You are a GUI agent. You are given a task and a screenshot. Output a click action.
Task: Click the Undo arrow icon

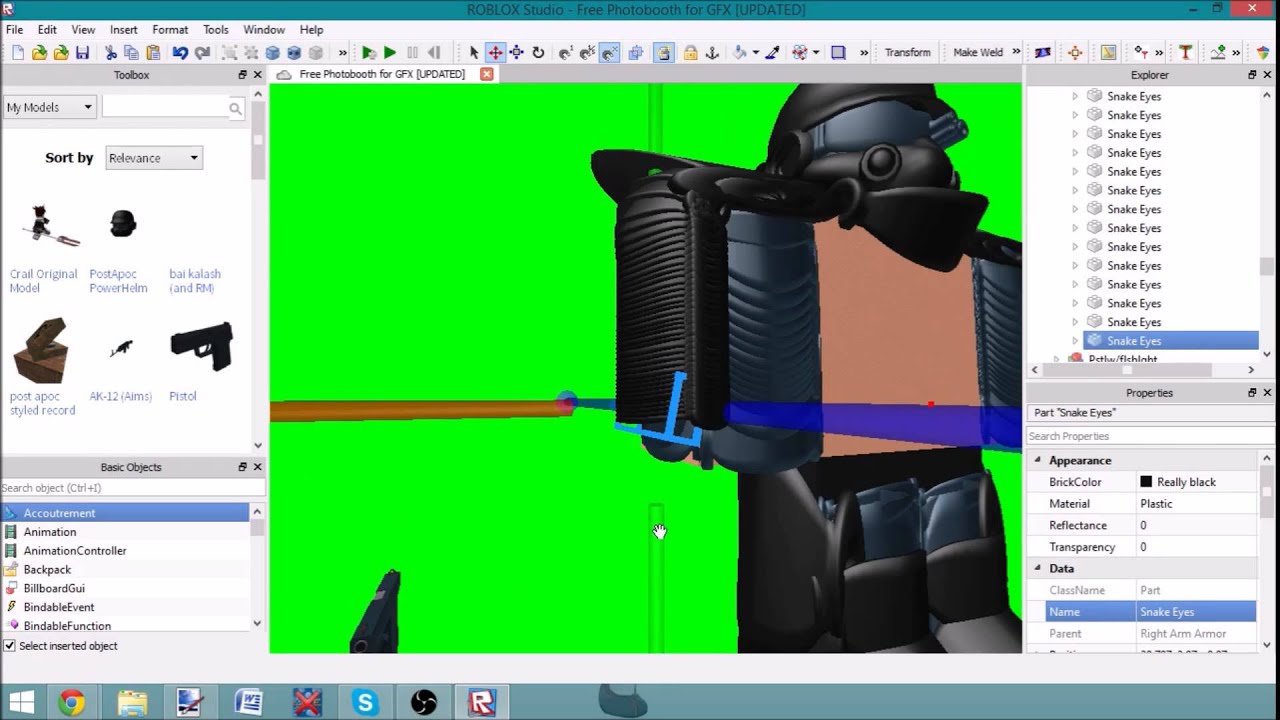pyautogui.click(x=180, y=53)
